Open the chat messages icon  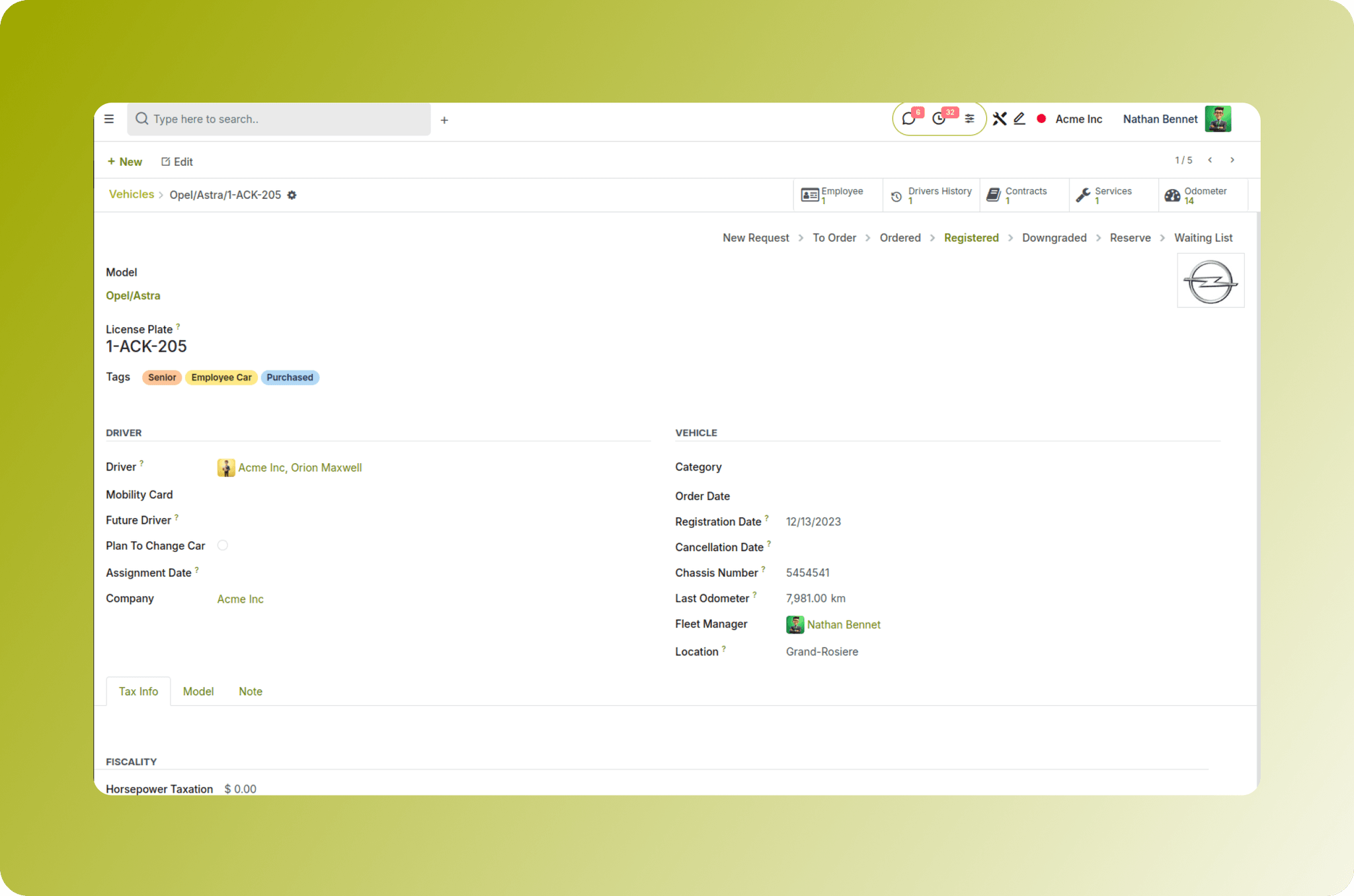909,119
